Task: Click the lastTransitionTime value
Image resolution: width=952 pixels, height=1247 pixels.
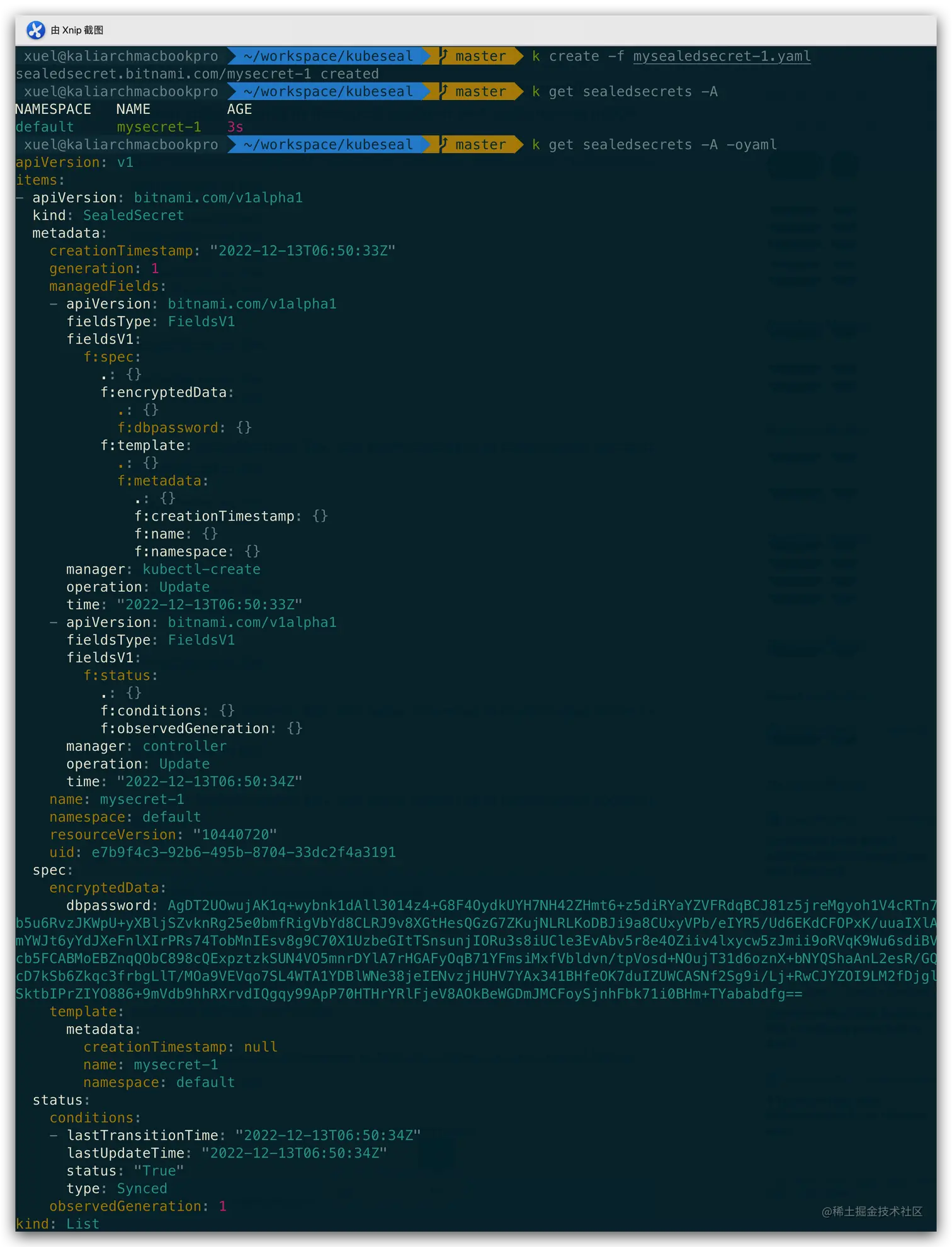Action: pos(327,1135)
